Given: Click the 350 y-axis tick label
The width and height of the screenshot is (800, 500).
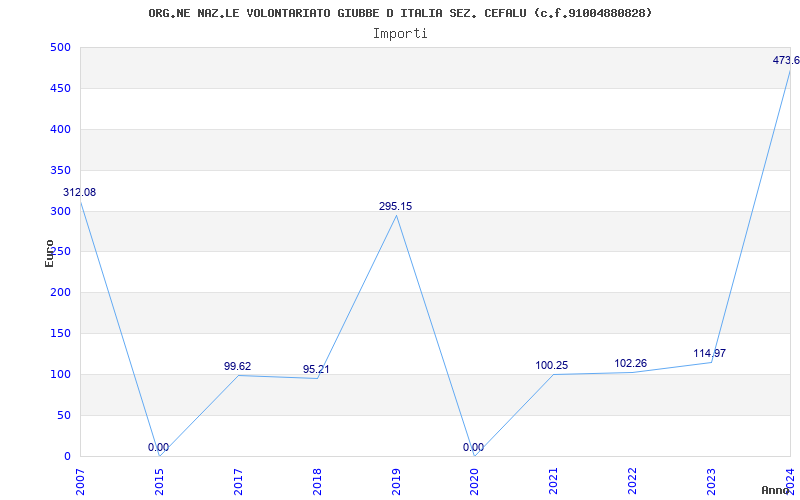Looking at the screenshot, I should tap(60, 170).
